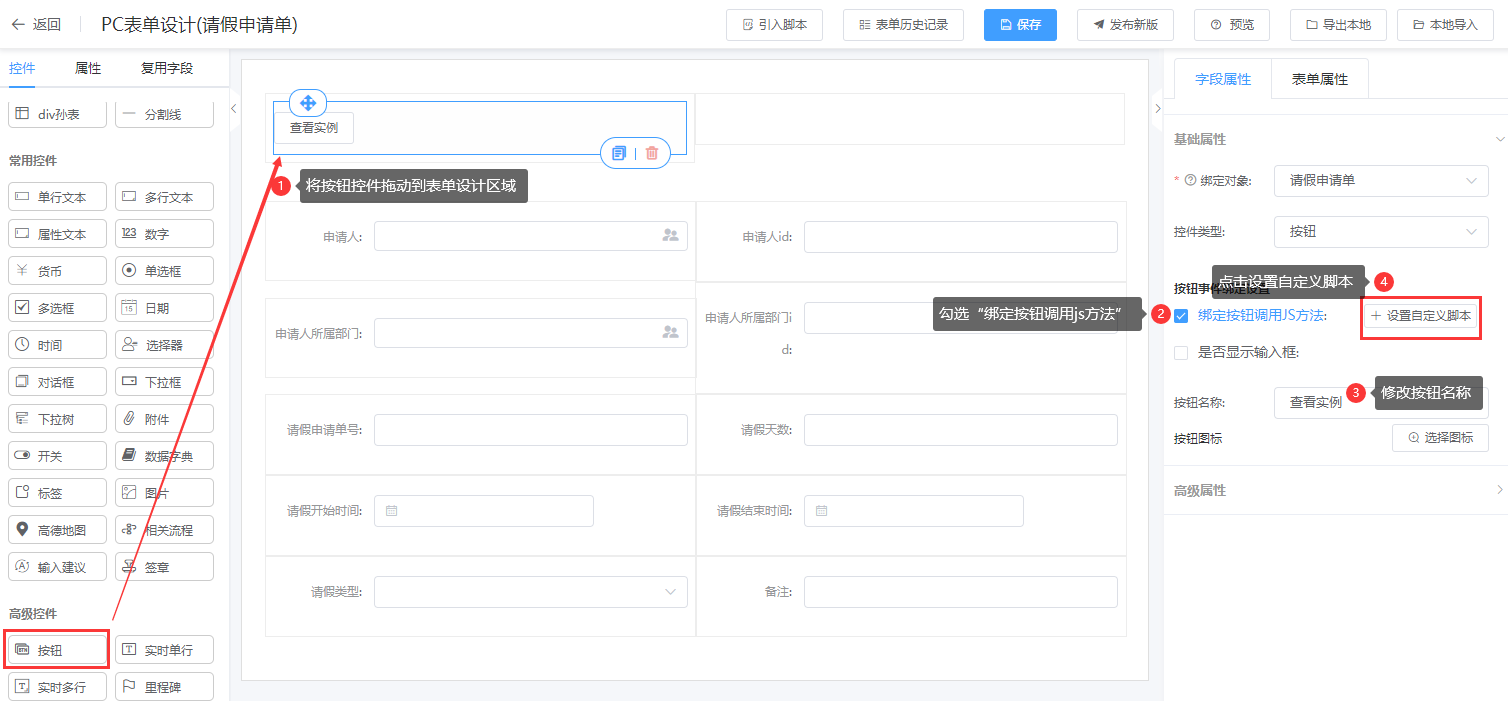
Task: Click 设置自定义脚本 button
Action: pos(1420,316)
